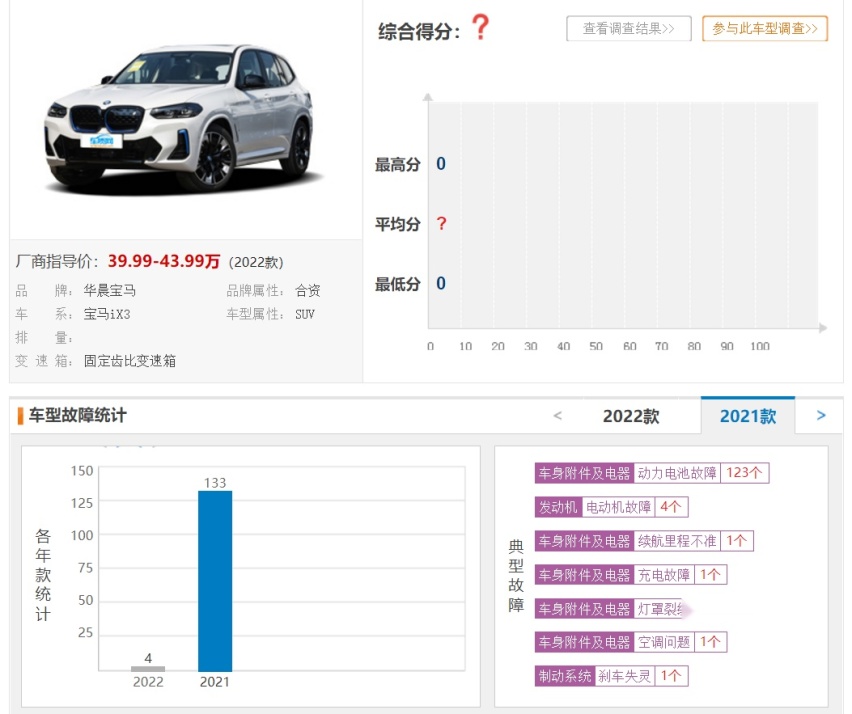Click the 制动系统 category label

tap(565, 676)
